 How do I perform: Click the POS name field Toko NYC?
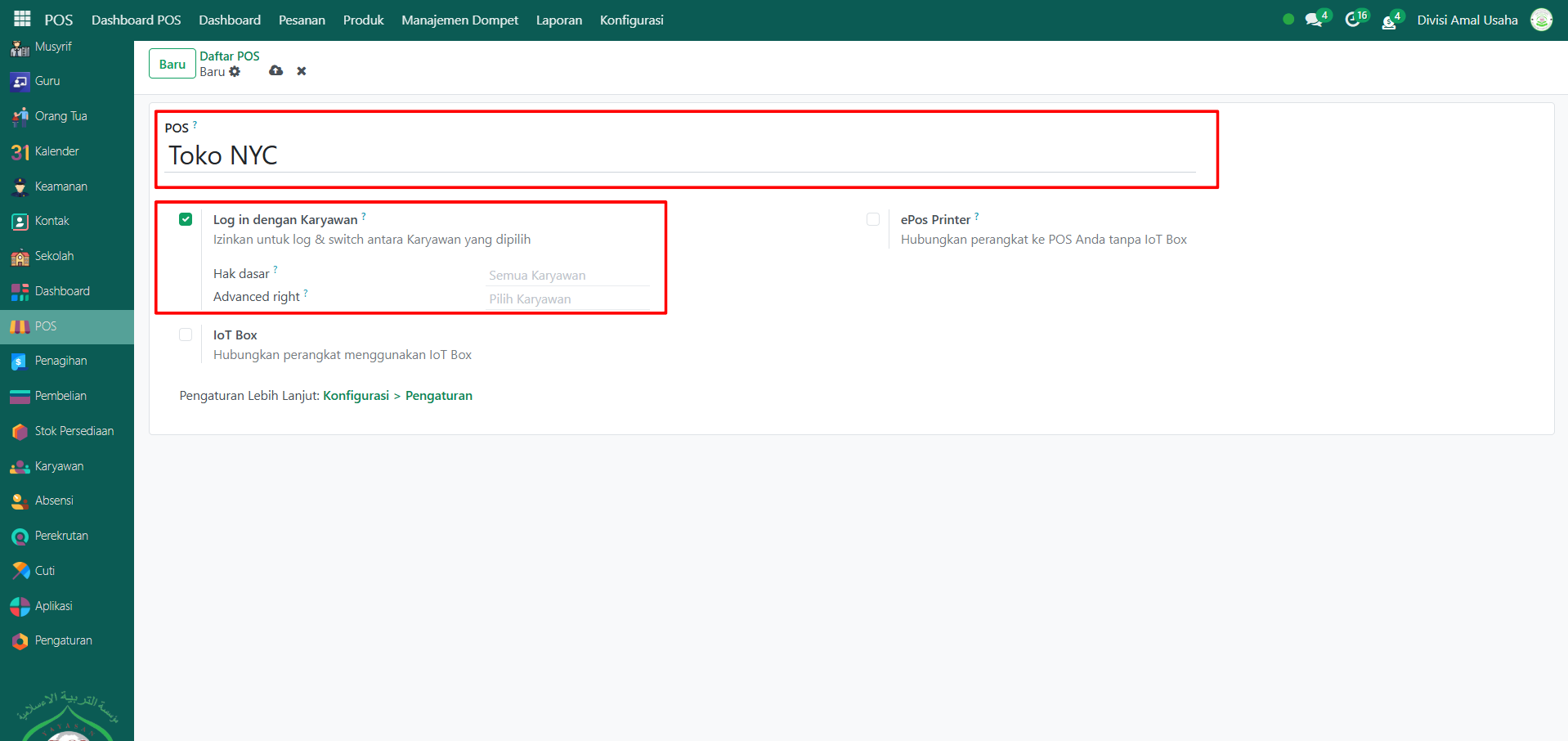(x=679, y=155)
